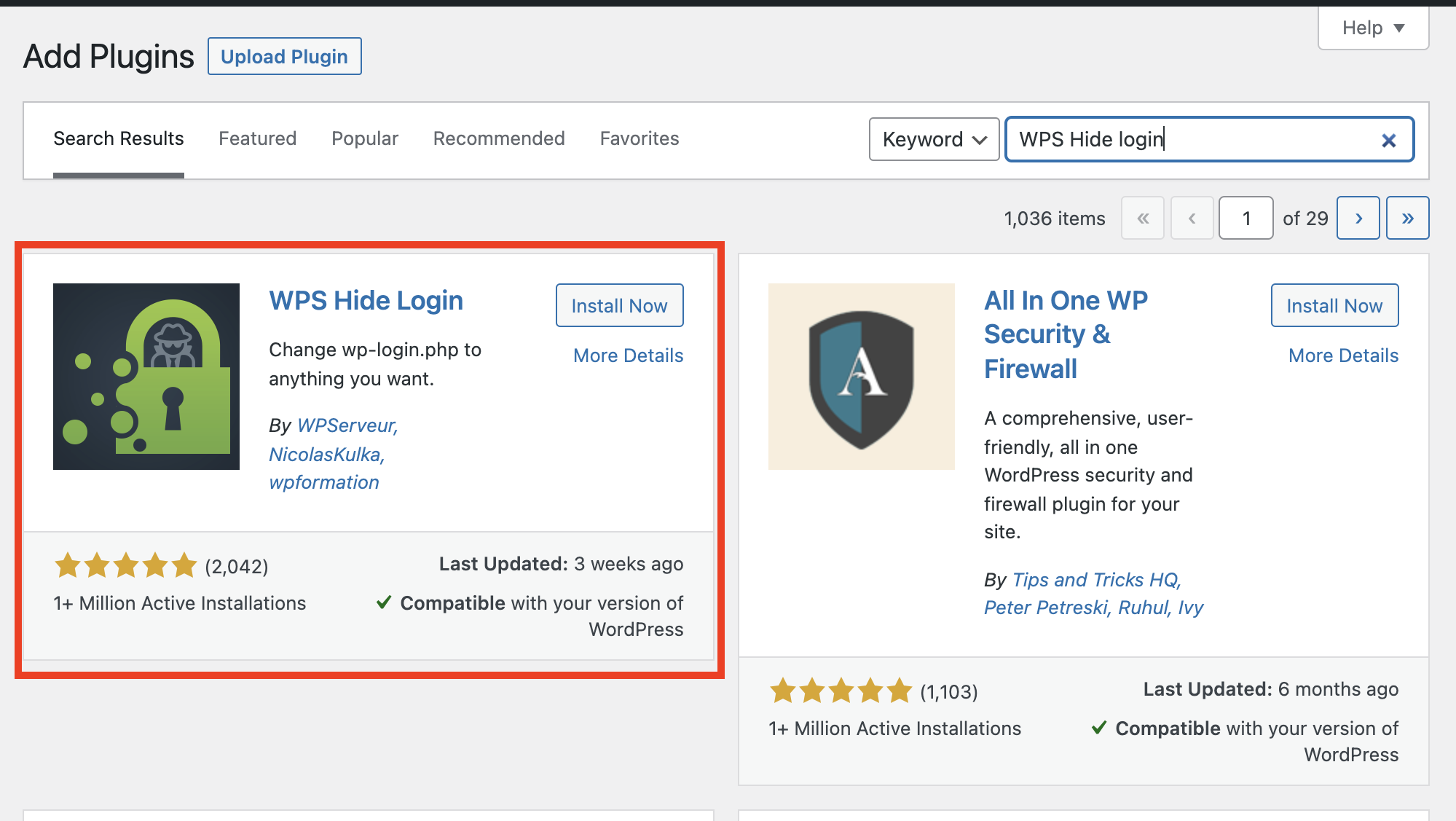This screenshot has width=1456, height=821.
Task: Click the '1,036 items' count text
Action: [1055, 219]
